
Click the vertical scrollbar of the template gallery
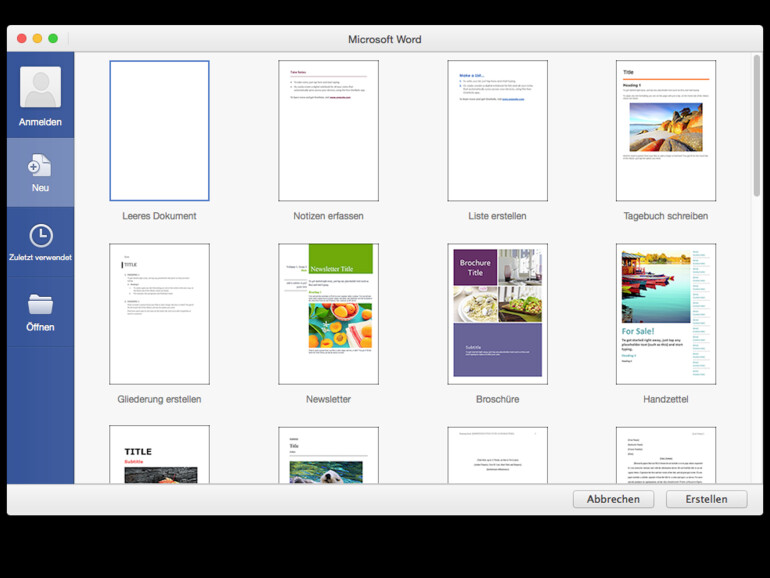click(x=756, y=130)
